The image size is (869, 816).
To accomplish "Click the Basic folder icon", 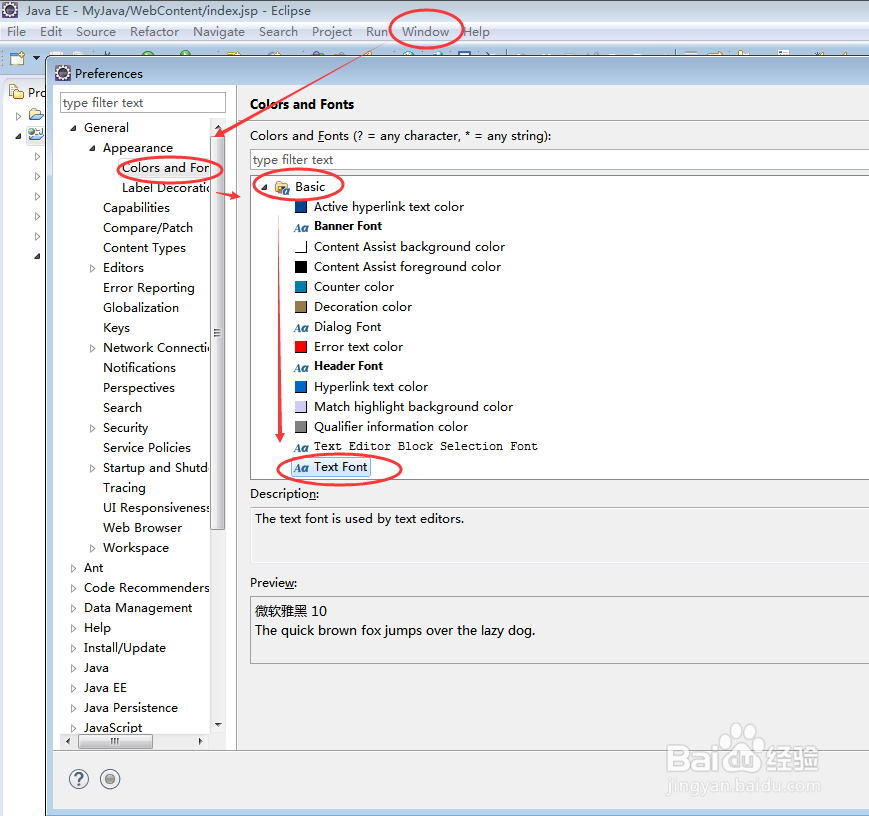I will click(282, 187).
